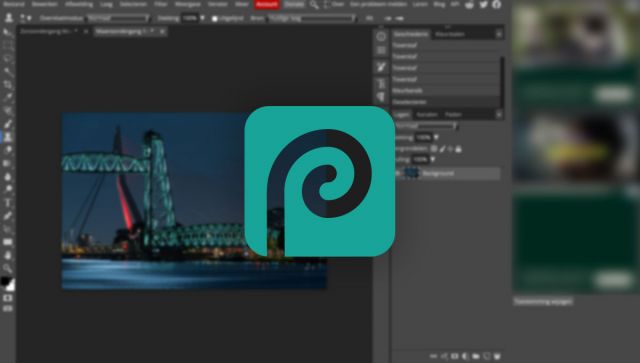
Task: Switch to the Paden tab
Action: pos(453,115)
